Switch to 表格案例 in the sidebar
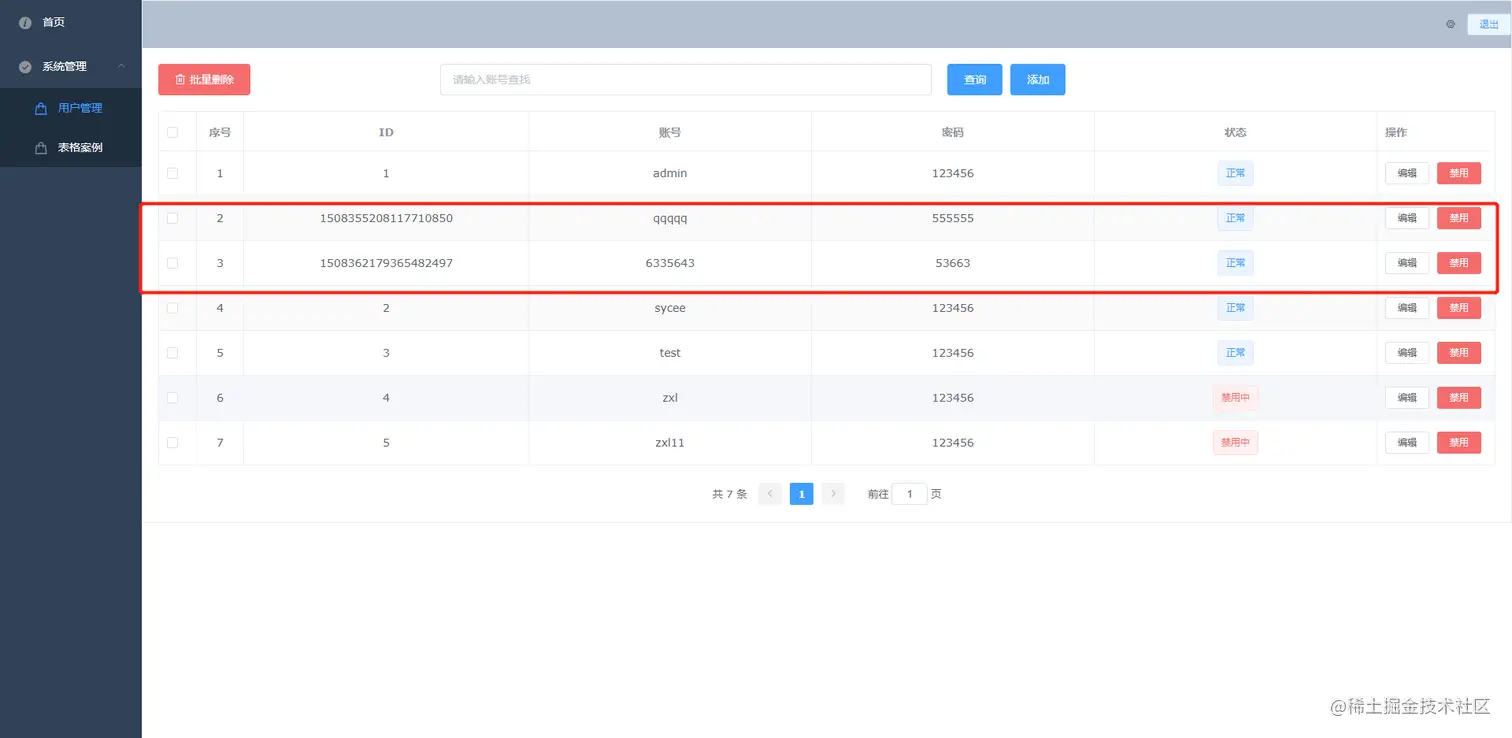This screenshot has height=738, width=1512. [x=71, y=148]
